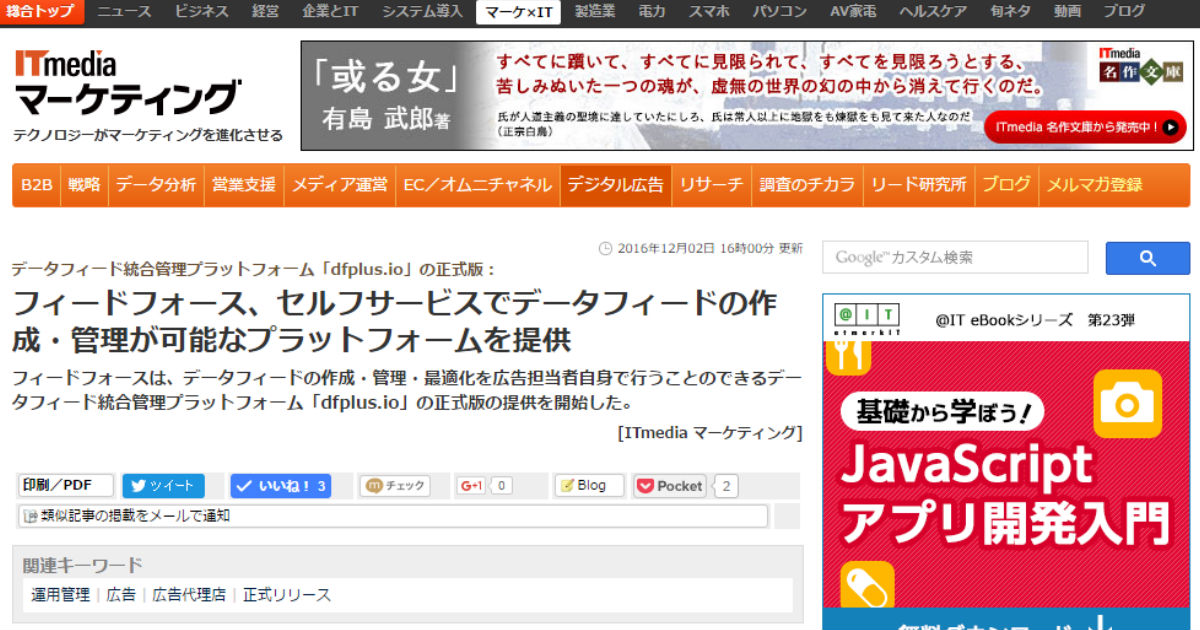Save the article to Pocket

coord(670,486)
